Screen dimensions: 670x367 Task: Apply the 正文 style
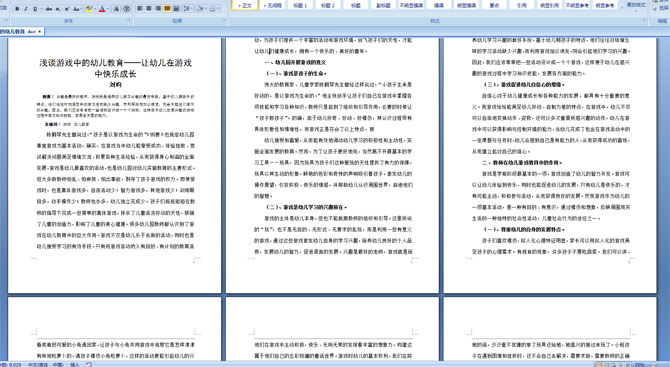pos(245,5)
